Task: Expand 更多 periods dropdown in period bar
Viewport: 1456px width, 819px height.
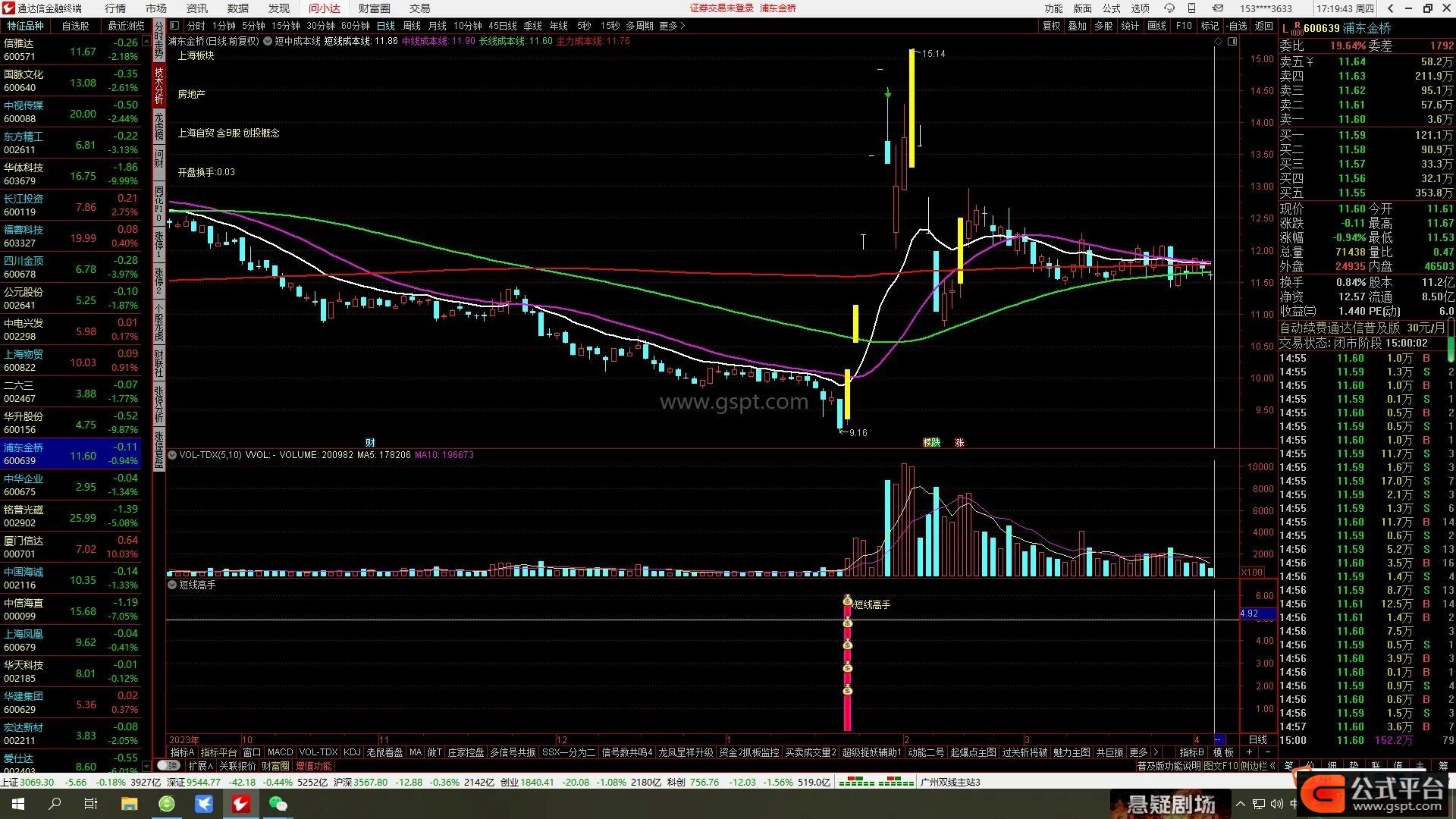Action: [672, 26]
